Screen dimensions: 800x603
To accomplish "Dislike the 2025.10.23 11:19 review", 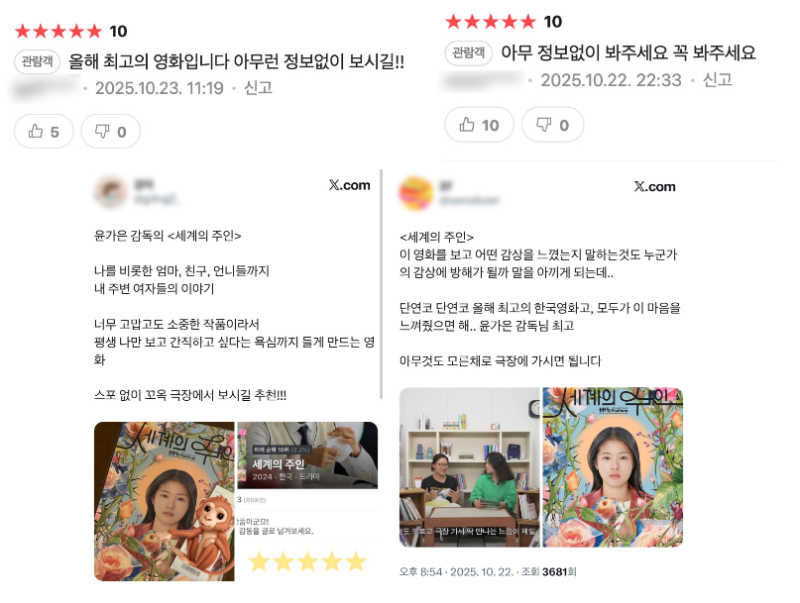I will 111,132.
